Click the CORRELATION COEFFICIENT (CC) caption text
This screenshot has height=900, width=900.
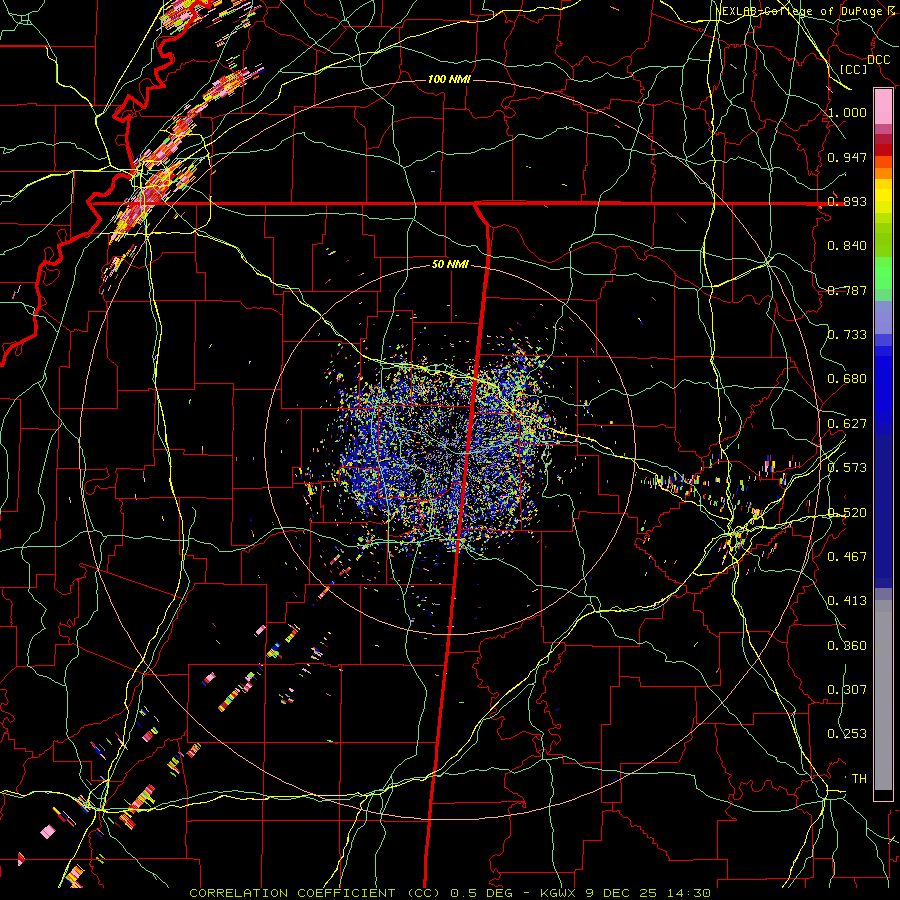(x=316, y=893)
